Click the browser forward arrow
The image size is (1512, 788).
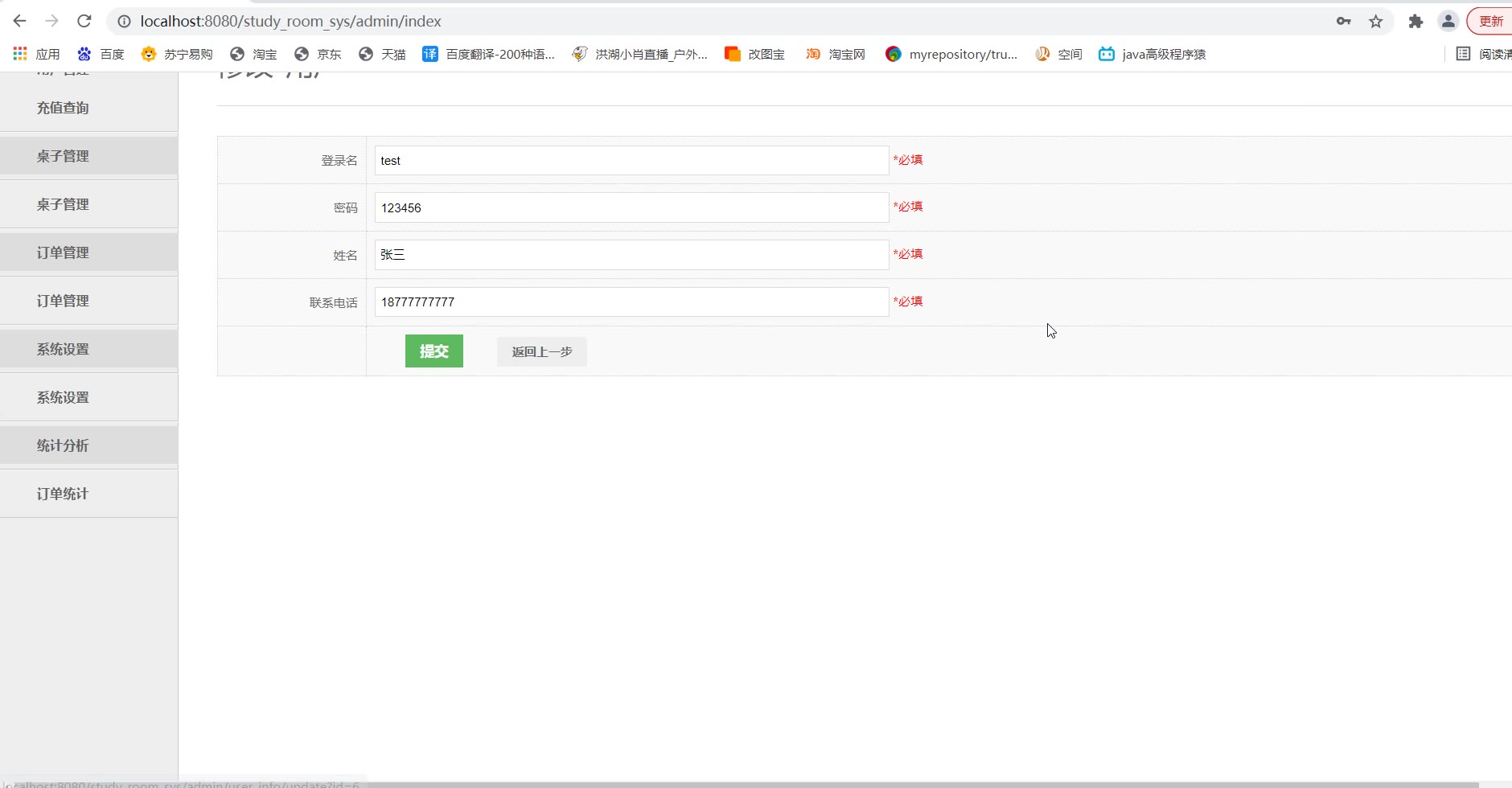coord(52,21)
